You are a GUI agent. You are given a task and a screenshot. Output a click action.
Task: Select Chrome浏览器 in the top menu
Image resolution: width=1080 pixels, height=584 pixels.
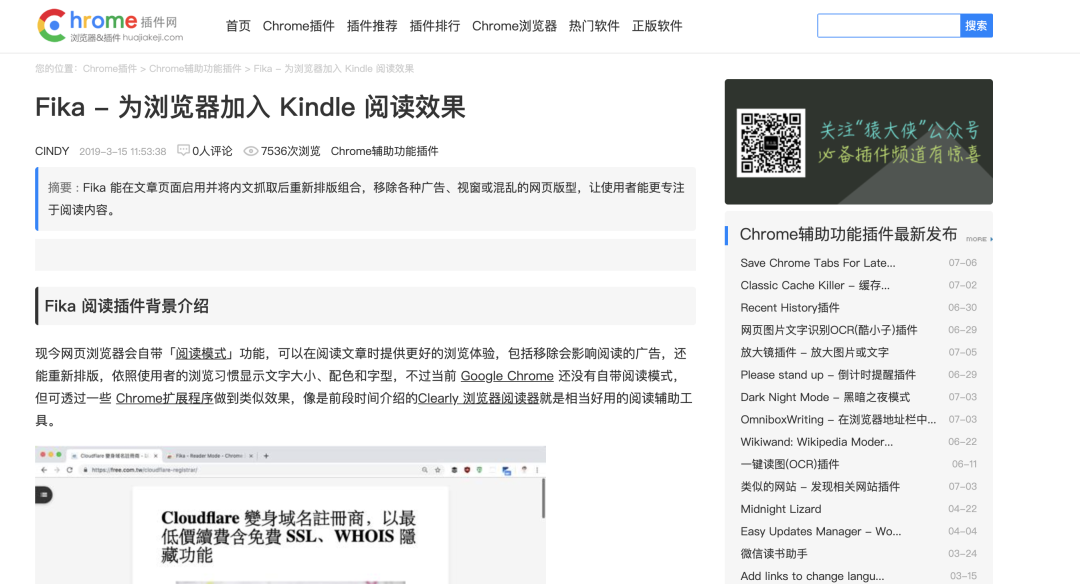(x=514, y=26)
